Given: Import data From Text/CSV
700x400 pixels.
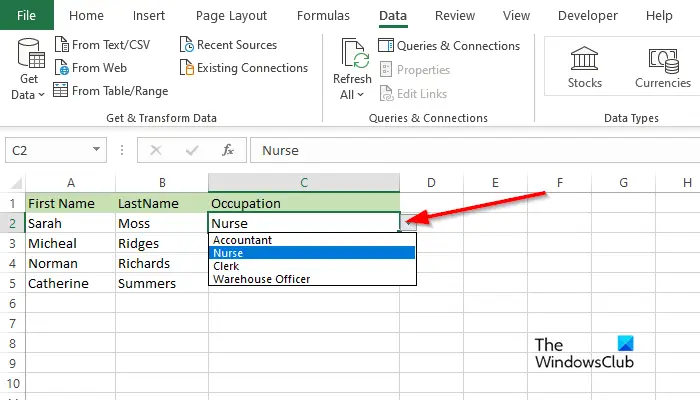Looking at the screenshot, I should pyautogui.click(x=102, y=45).
